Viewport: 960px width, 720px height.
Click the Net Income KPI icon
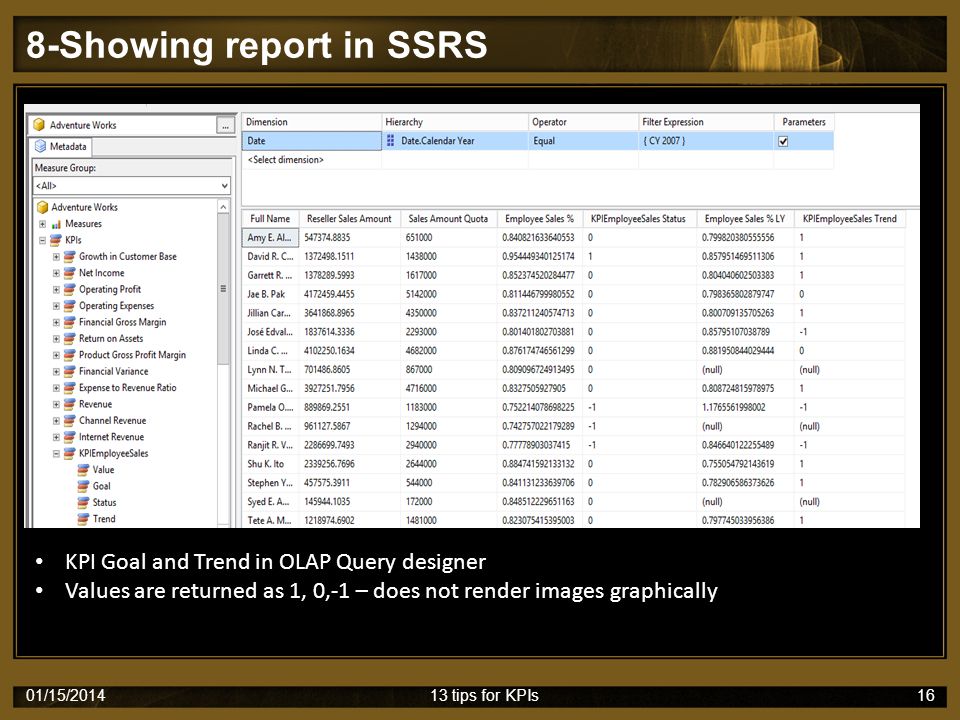click(x=70, y=273)
